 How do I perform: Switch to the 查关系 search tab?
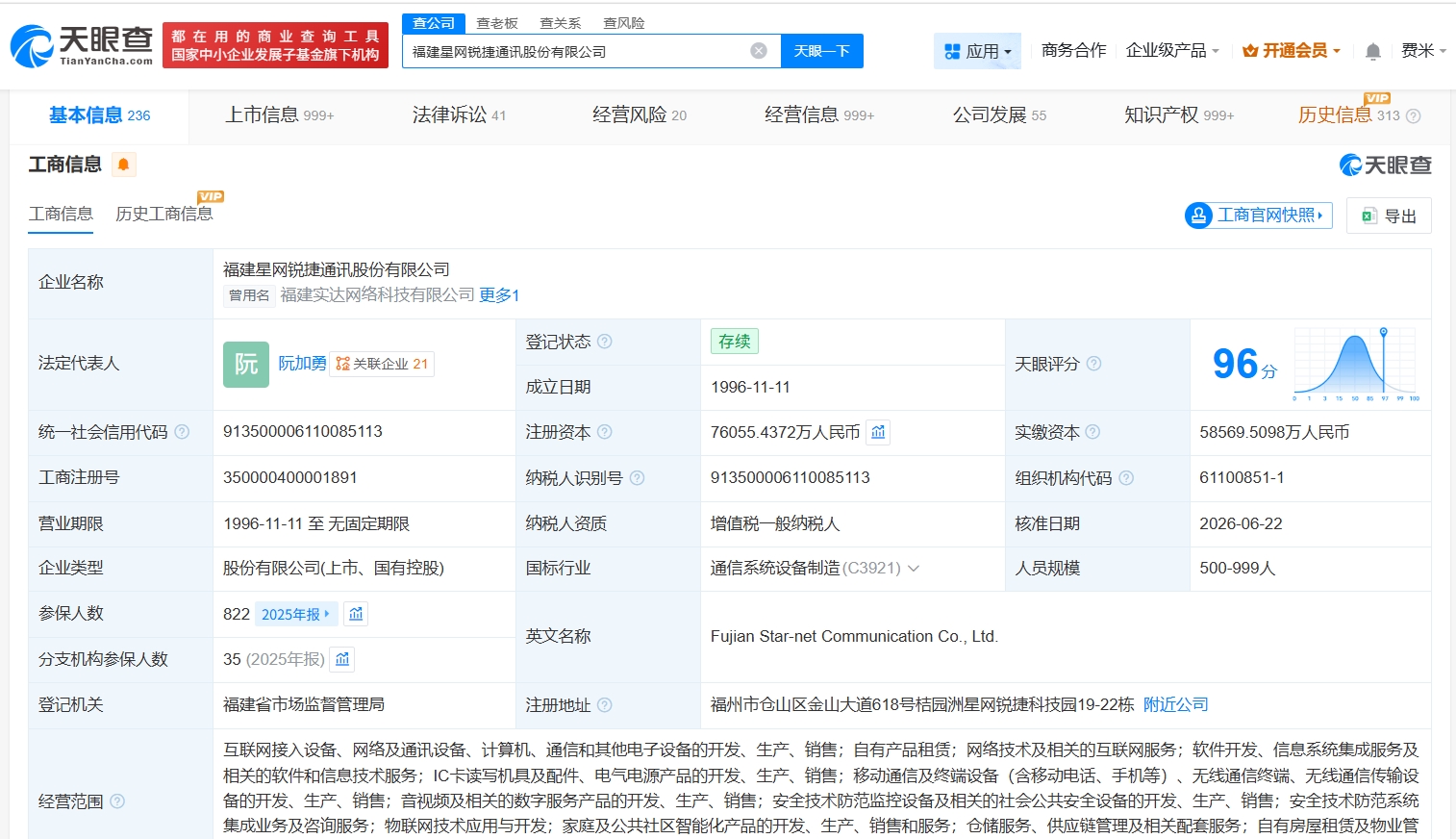(561, 23)
